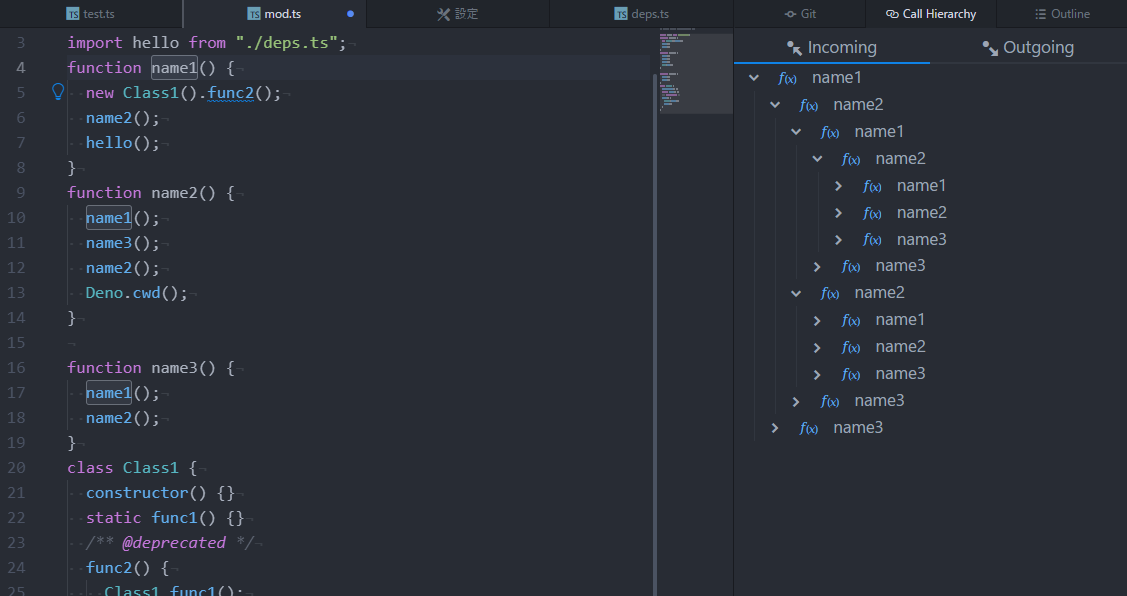Click name1 in line 4 function declaration
Viewport: 1127px width, 596px height.
[x=174, y=68]
